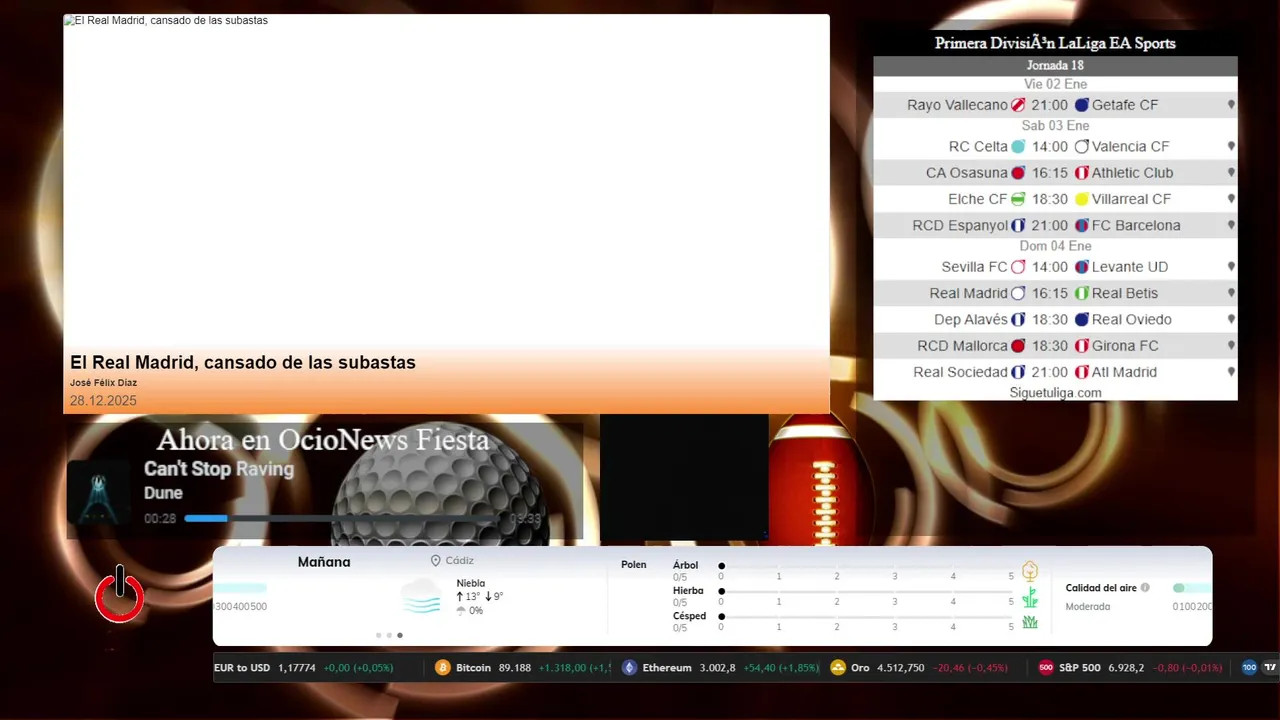The height and width of the screenshot is (720, 1280).
Task: Click the Dune album art thumbnail
Action: coord(98,492)
